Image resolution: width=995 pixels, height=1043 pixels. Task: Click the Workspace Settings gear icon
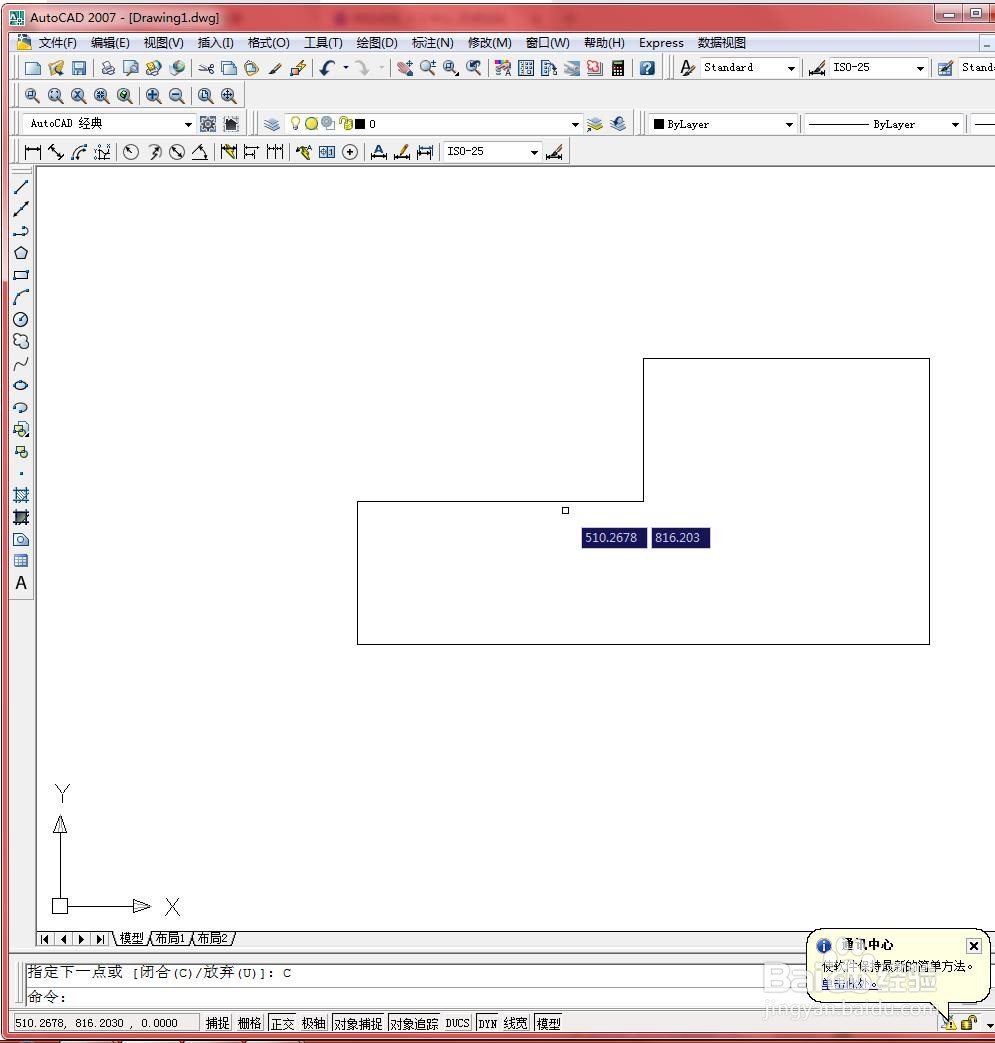point(208,124)
